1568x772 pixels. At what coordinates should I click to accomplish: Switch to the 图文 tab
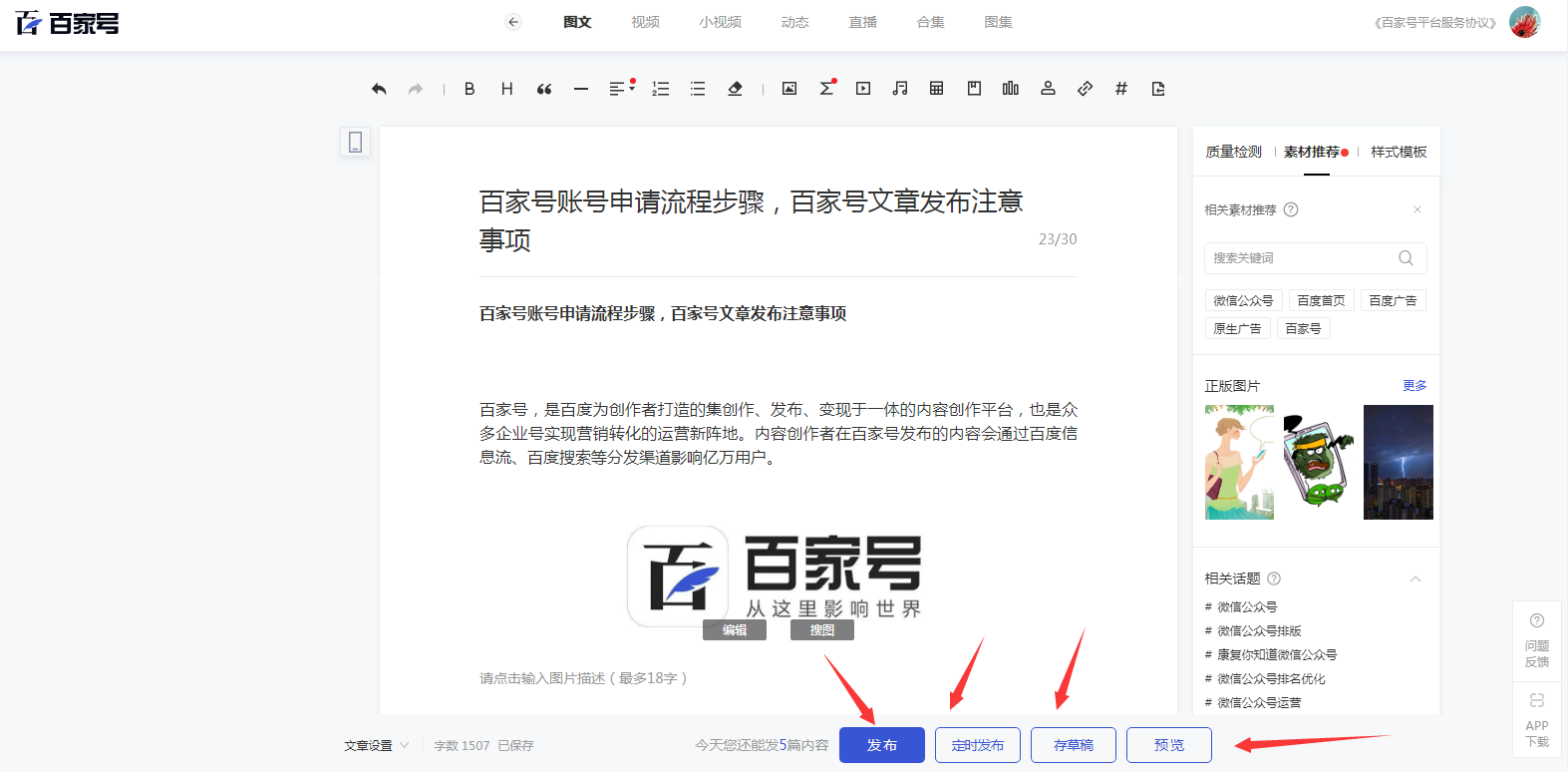[x=577, y=22]
